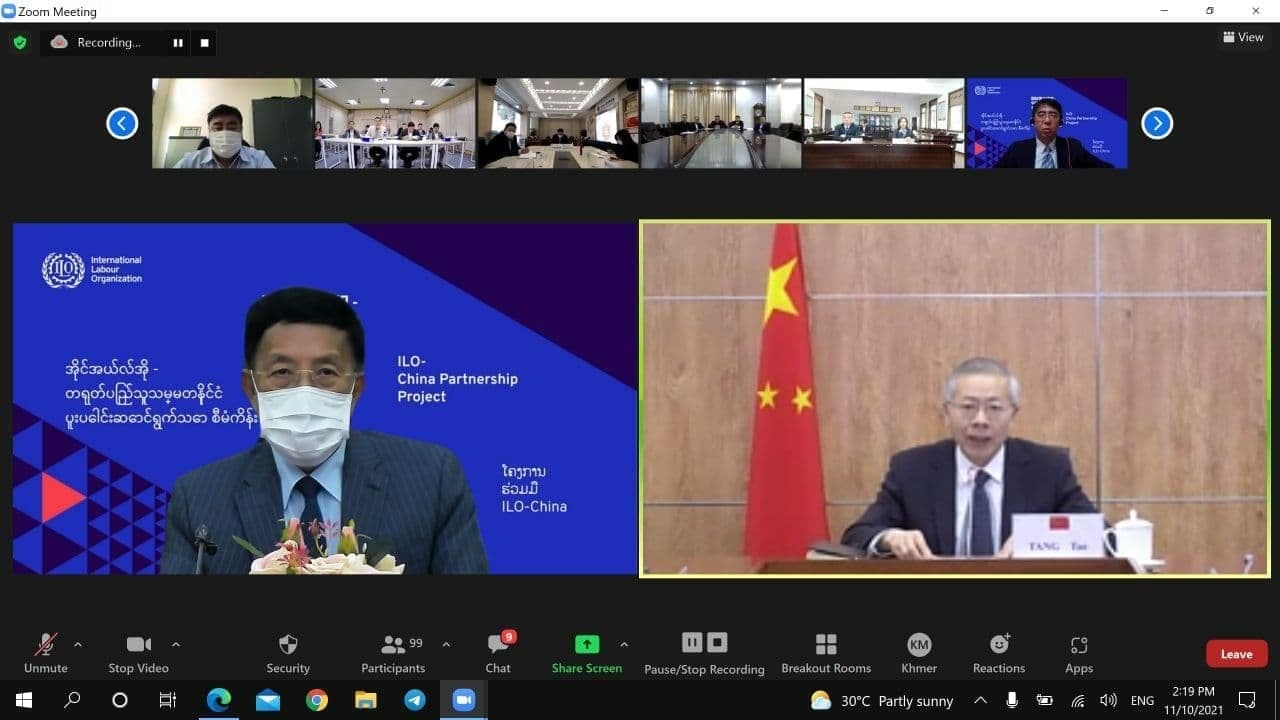The image size is (1280, 720).
Task: Open File Explorer from the taskbar
Action: coord(365,700)
